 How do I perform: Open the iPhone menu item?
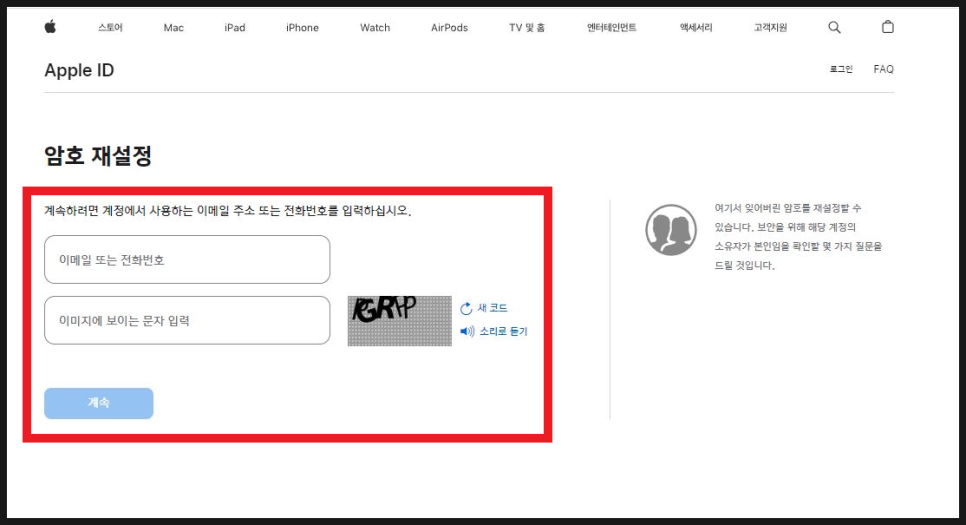(302, 28)
